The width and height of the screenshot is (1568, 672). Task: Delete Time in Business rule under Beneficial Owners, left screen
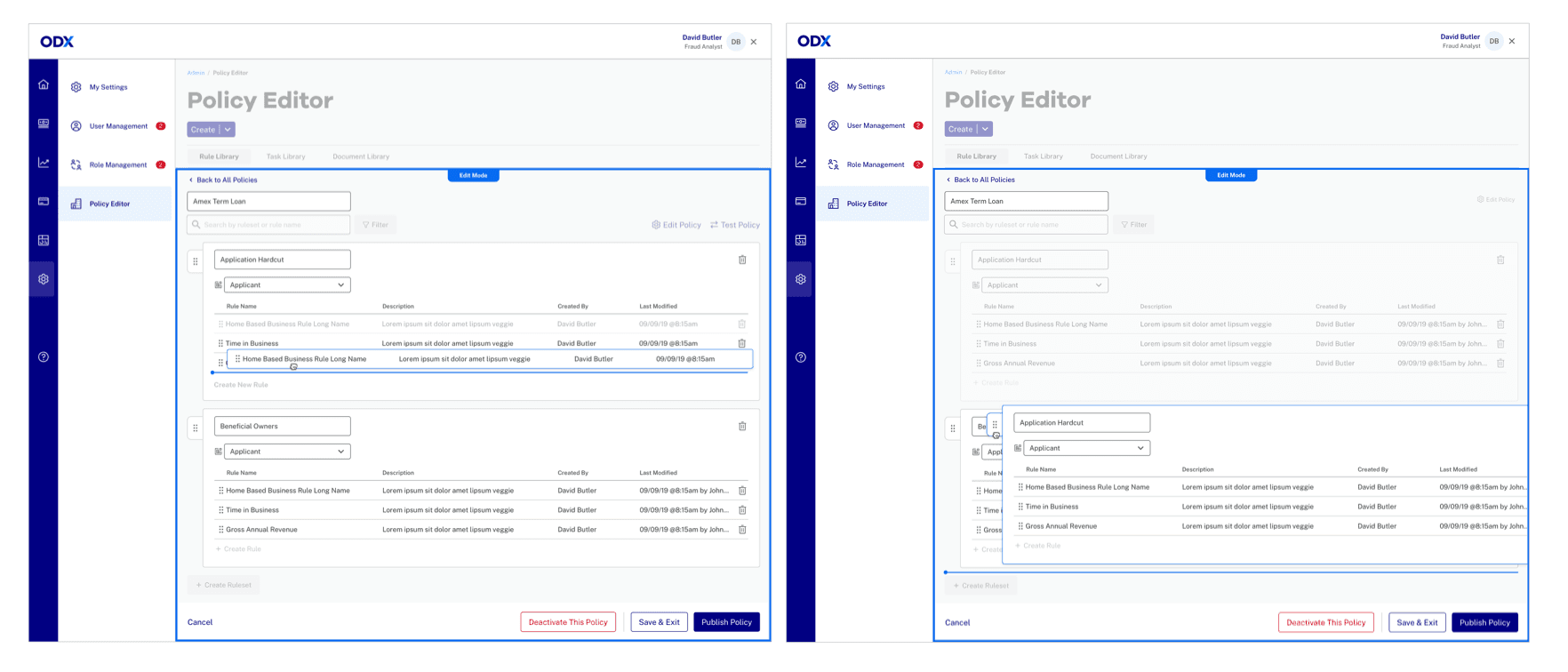742,510
